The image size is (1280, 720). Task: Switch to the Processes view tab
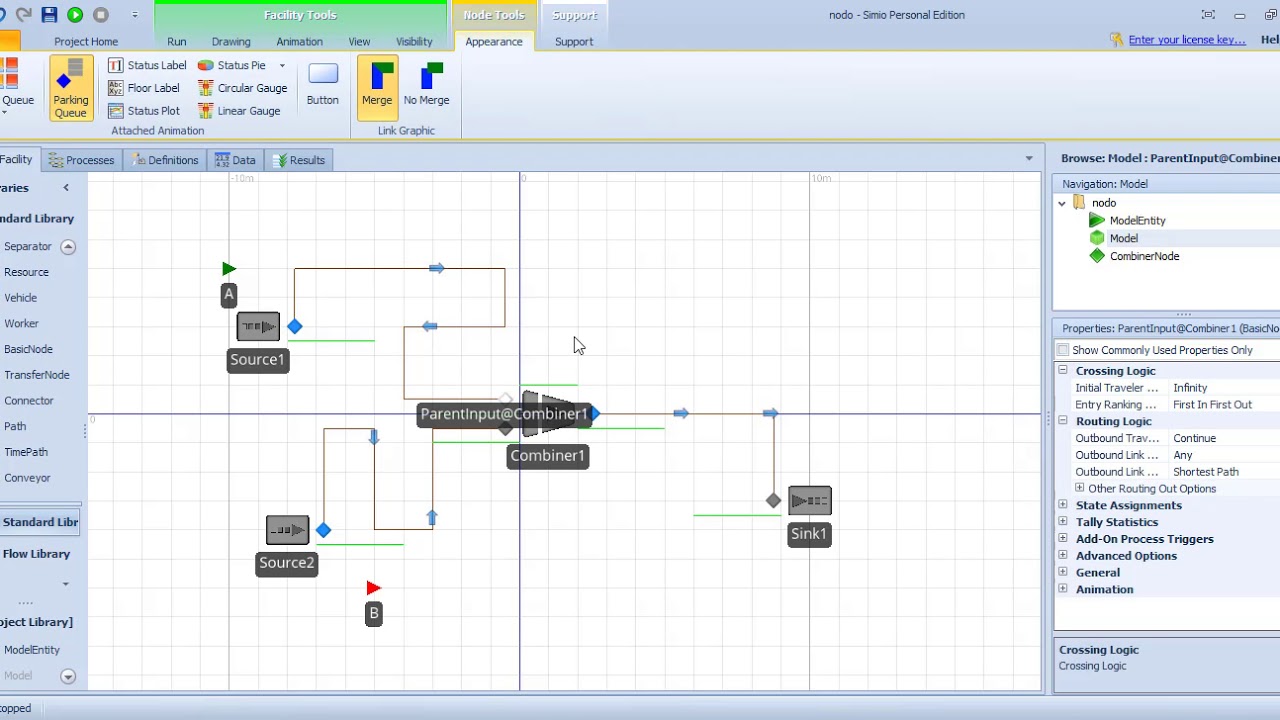point(81,160)
